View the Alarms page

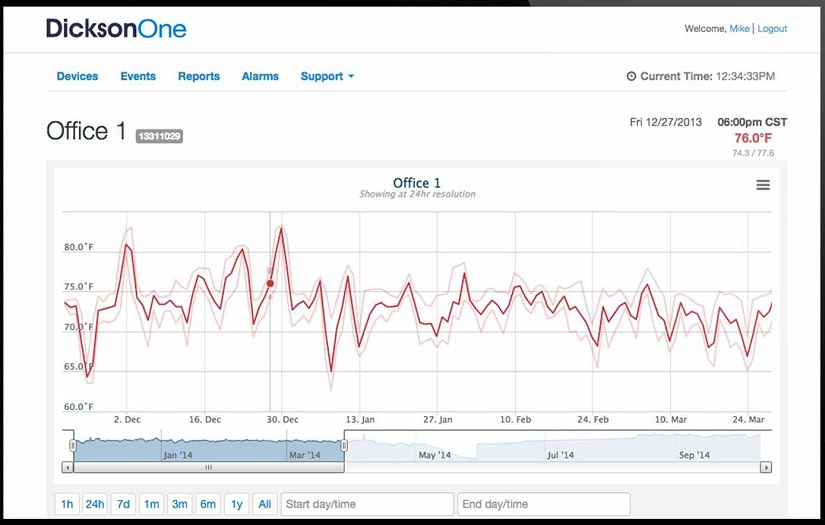[x=260, y=76]
